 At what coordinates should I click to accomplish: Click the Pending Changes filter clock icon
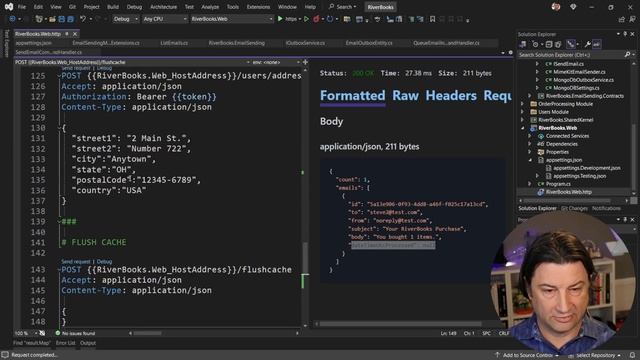[x=535, y=44]
